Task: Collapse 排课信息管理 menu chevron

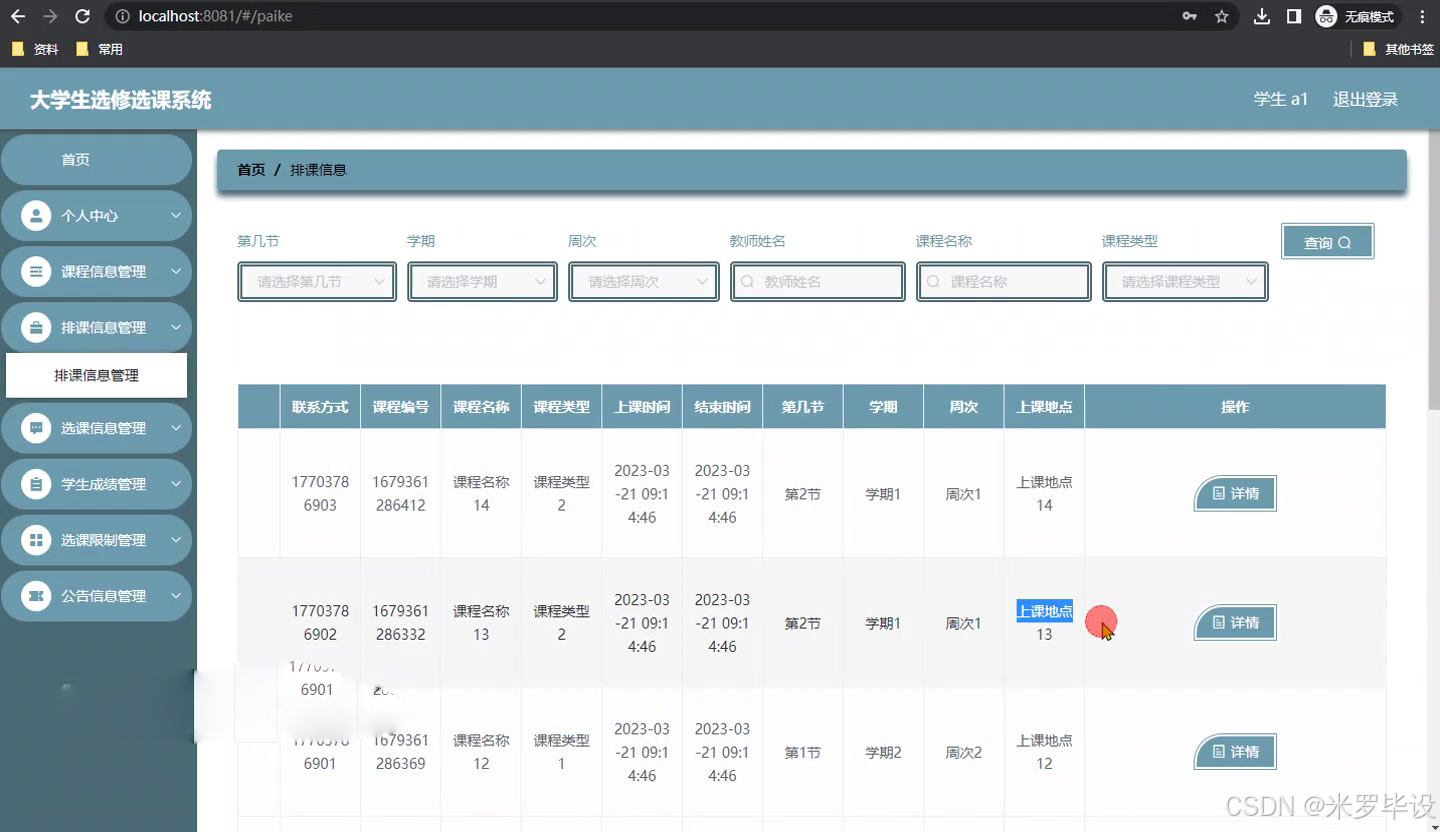Action: (x=176, y=328)
